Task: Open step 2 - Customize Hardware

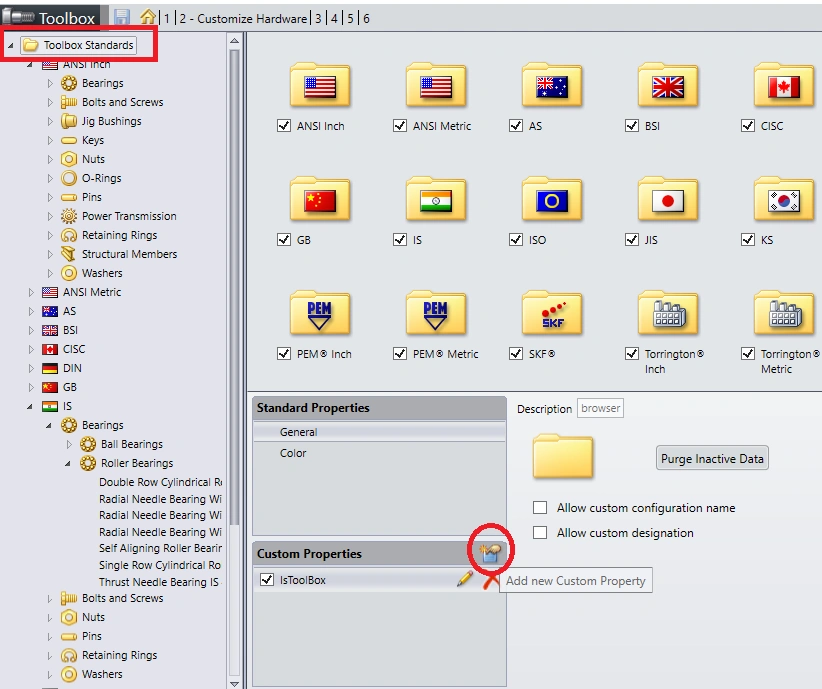Action: point(243,18)
